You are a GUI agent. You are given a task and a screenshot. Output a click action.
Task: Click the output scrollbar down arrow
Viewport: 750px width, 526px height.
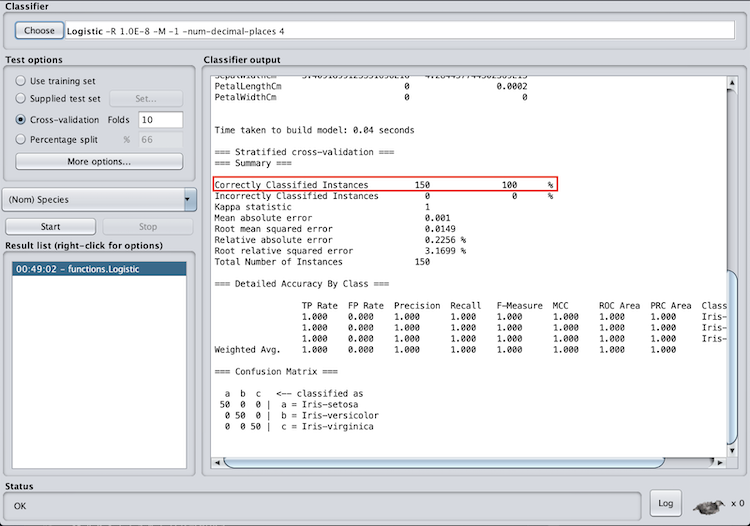732,450
